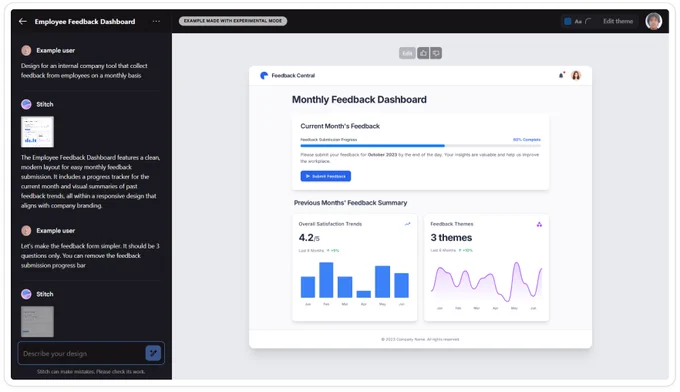This screenshot has width=680, height=392.
Task: Click the icon on the Feedback Themes card
Action: pyautogui.click(x=539, y=224)
